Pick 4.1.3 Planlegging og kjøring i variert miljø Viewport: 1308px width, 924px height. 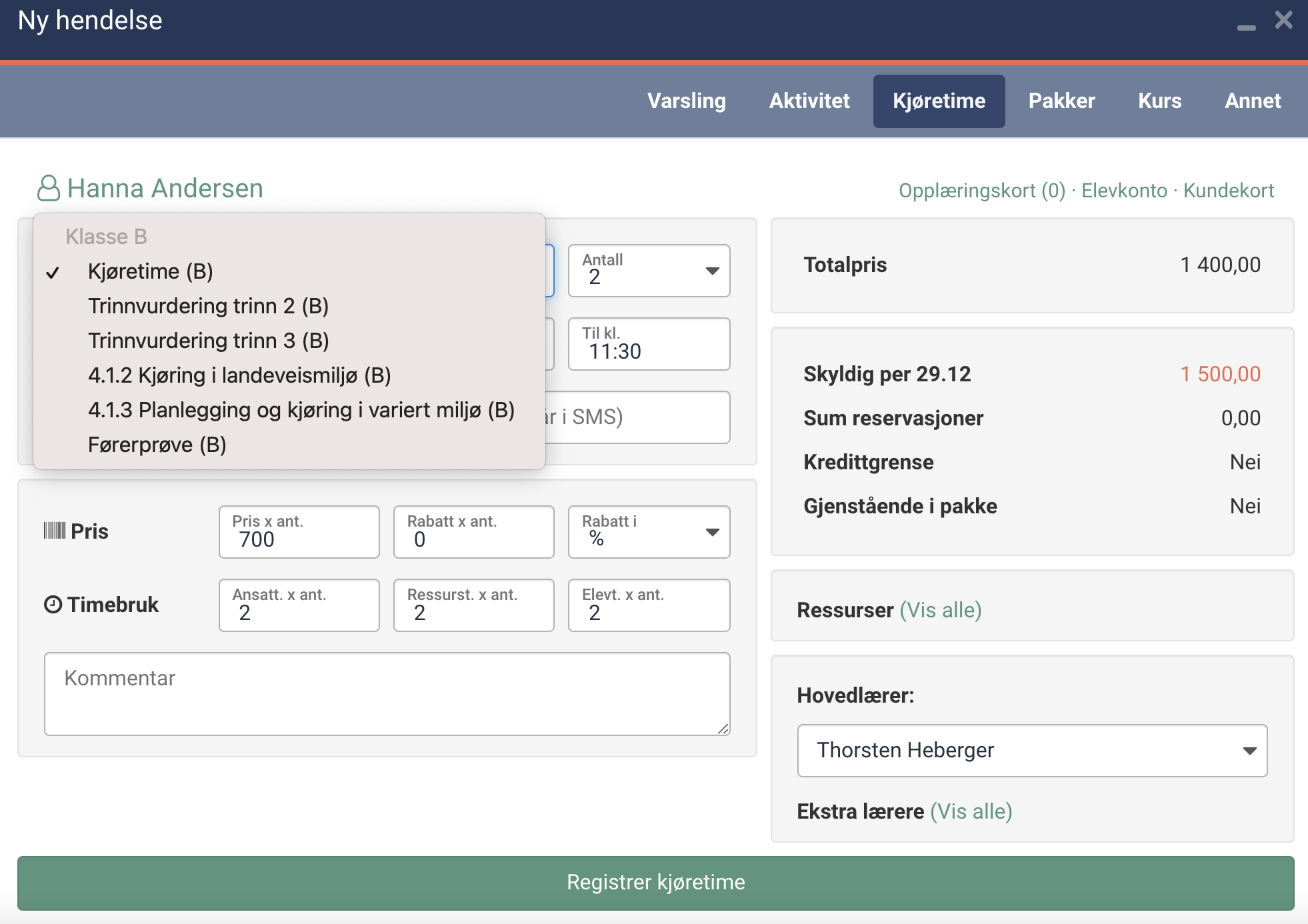point(289,410)
